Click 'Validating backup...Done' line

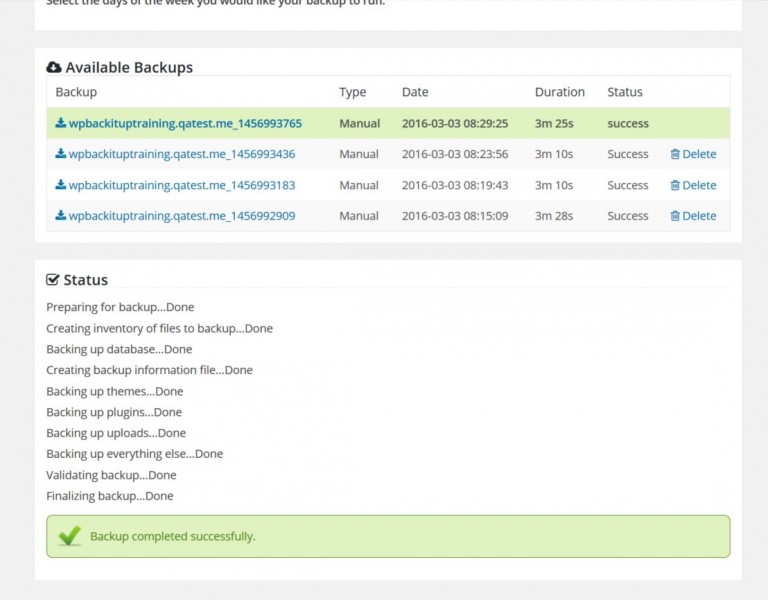click(111, 475)
